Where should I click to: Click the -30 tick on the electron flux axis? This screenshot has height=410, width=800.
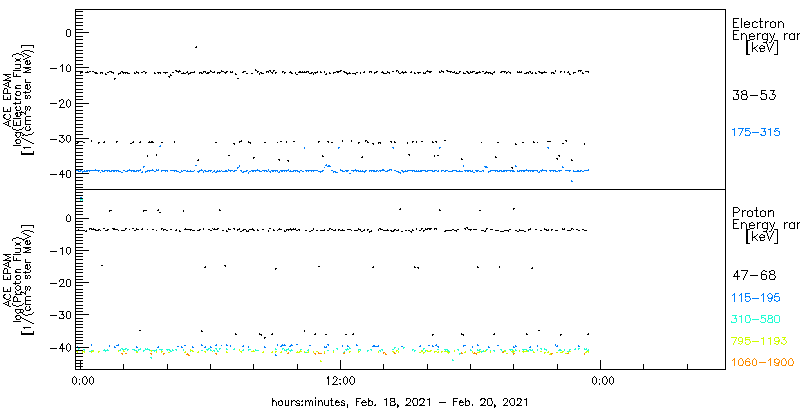coord(62,139)
